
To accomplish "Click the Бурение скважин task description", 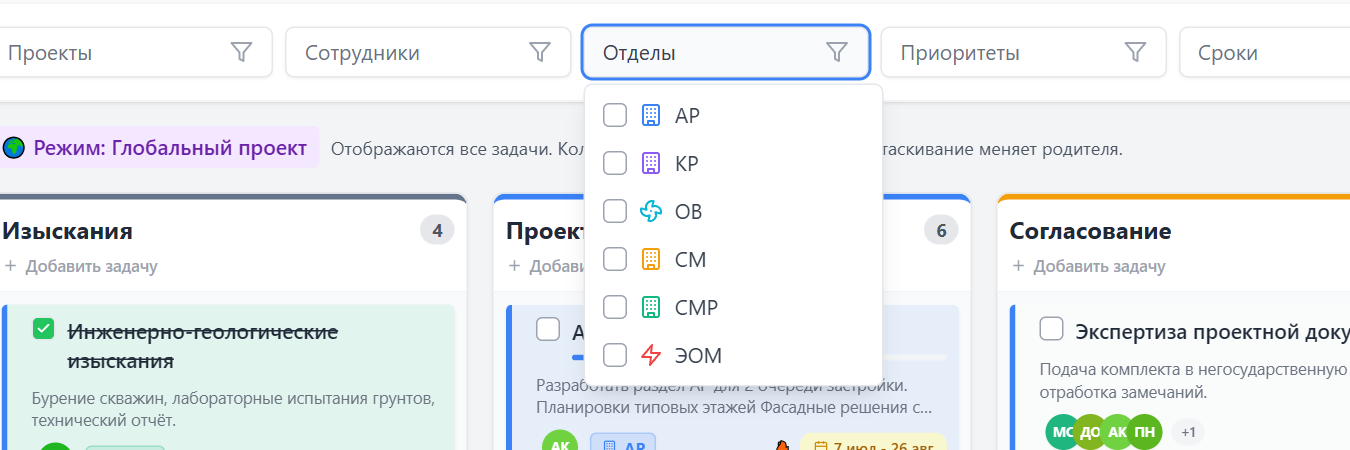I will [232, 409].
